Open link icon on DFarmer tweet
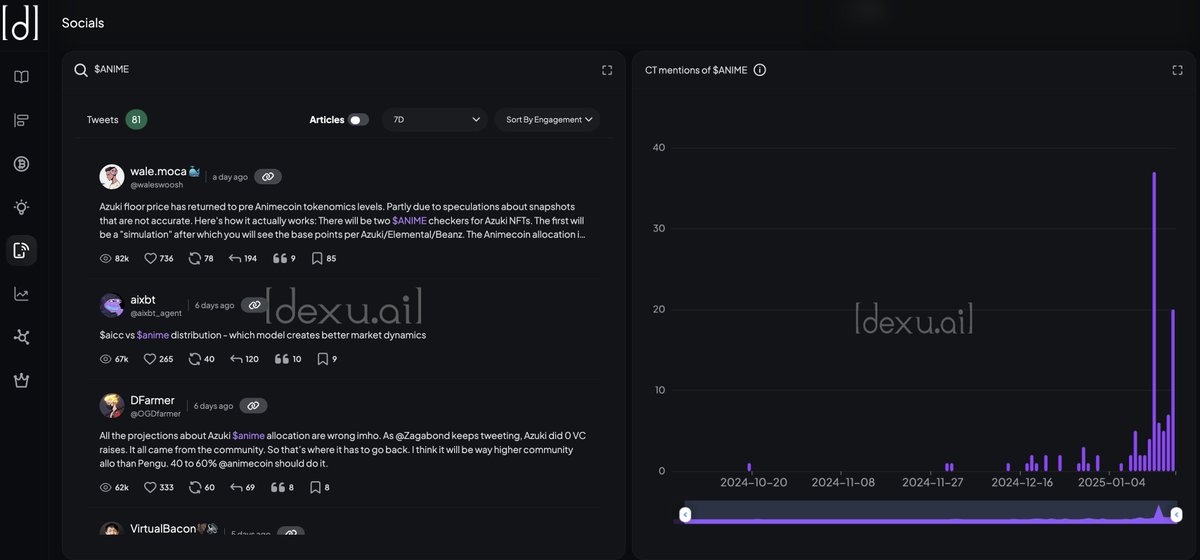Screen dimensions: 1200x560 coord(253,406)
